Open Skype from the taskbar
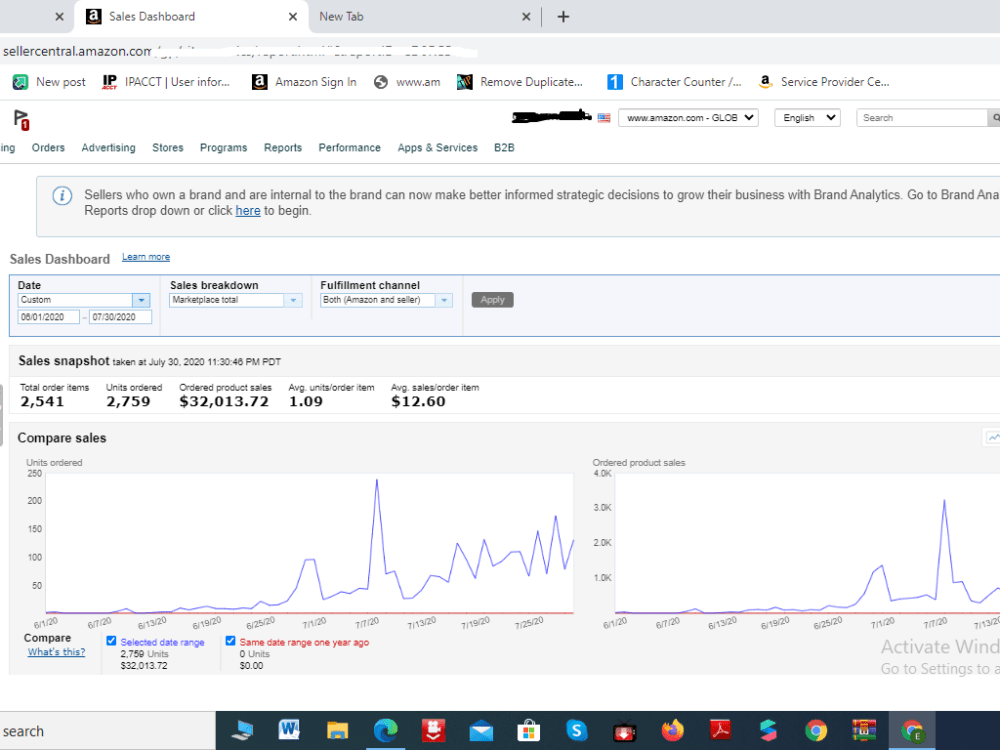The width and height of the screenshot is (1000, 750). (x=577, y=730)
